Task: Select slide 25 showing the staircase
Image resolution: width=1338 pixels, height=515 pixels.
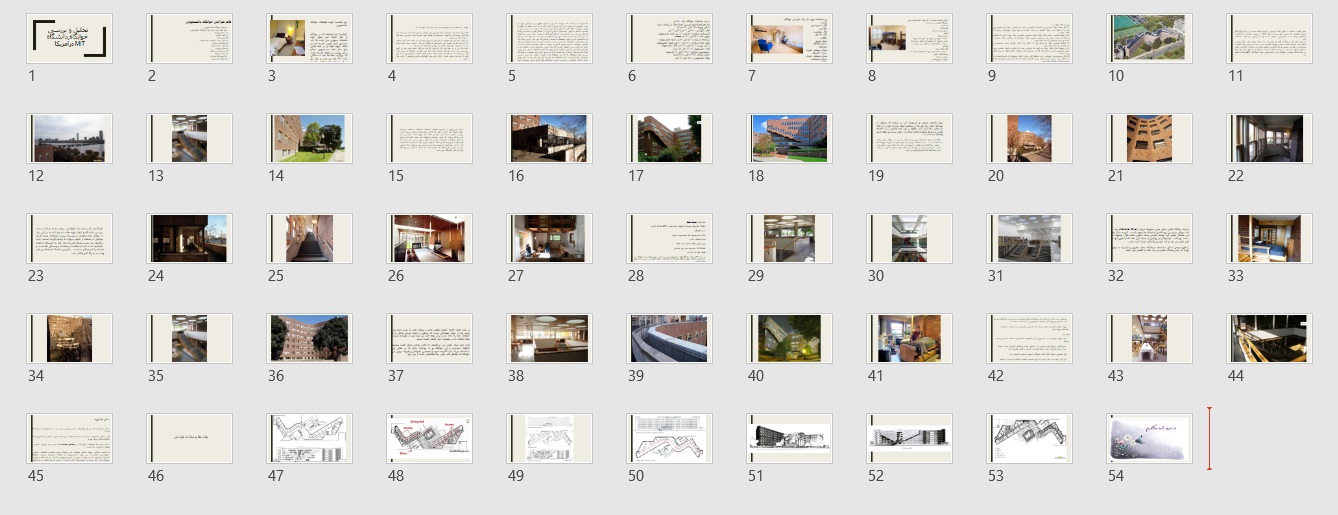Action: (x=309, y=238)
